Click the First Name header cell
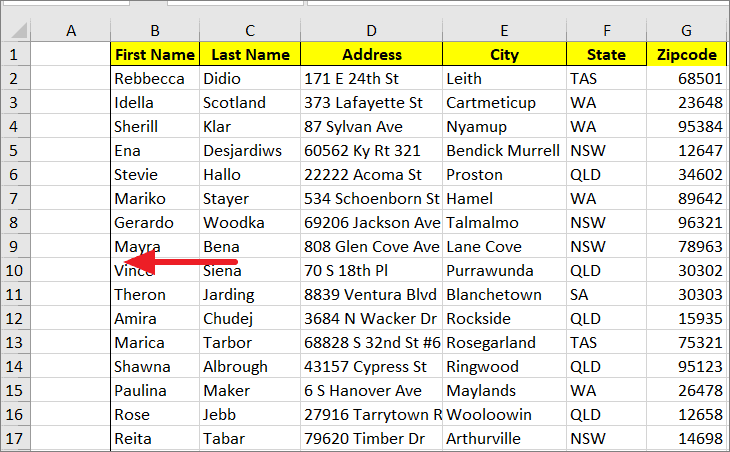This screenshot has height=452, width=730. click(155, 54)
